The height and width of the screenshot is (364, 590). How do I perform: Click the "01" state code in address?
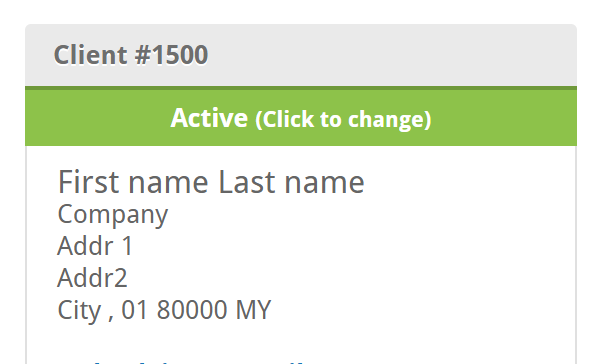coord(134,310)
